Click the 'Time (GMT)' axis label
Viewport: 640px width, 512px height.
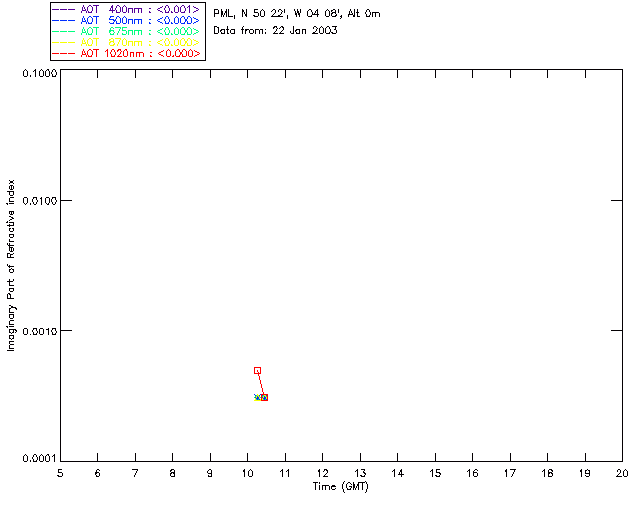click(341, 486)
